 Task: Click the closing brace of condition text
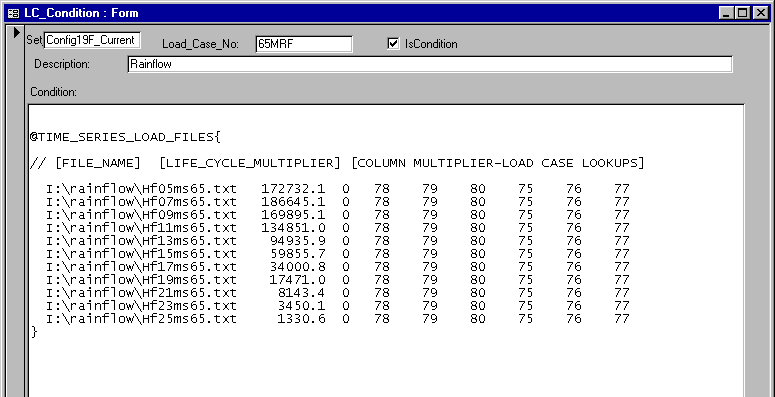pos(34,332)
